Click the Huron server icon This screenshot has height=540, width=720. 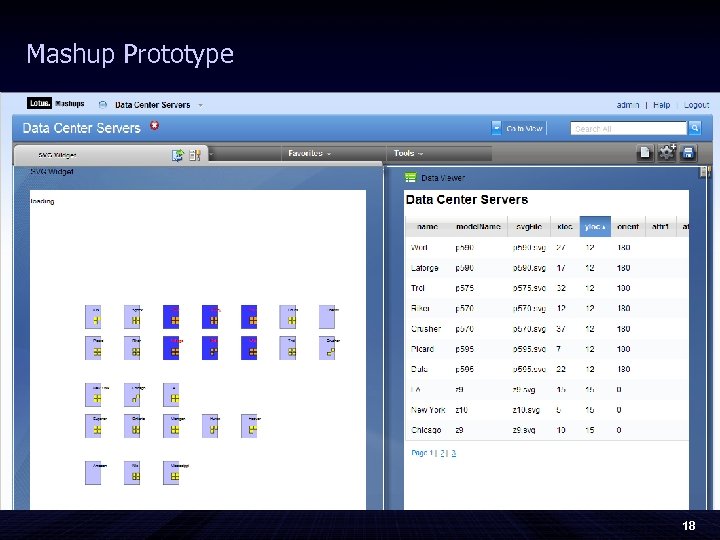210,426
